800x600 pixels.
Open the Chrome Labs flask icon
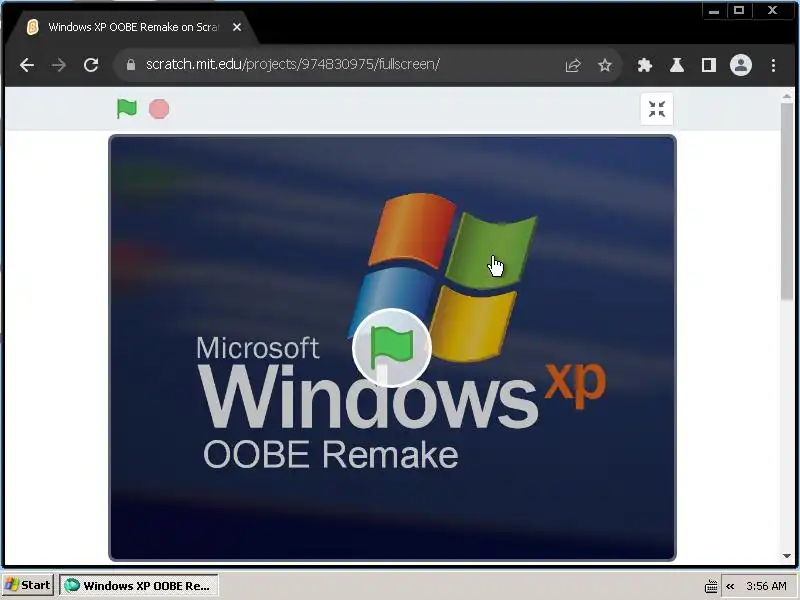click(677, 65)
